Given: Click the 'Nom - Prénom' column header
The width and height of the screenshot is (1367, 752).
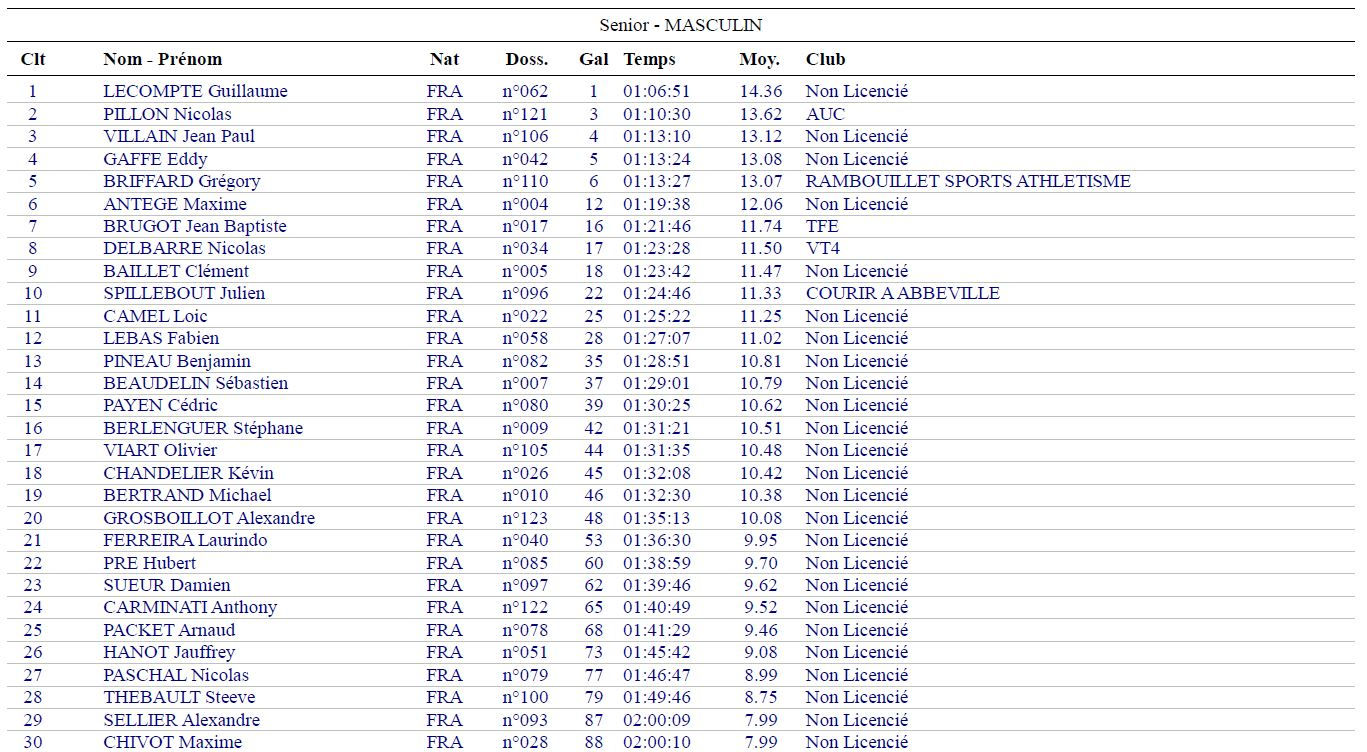Looking at the screenshot, I should tap(163, 59).
